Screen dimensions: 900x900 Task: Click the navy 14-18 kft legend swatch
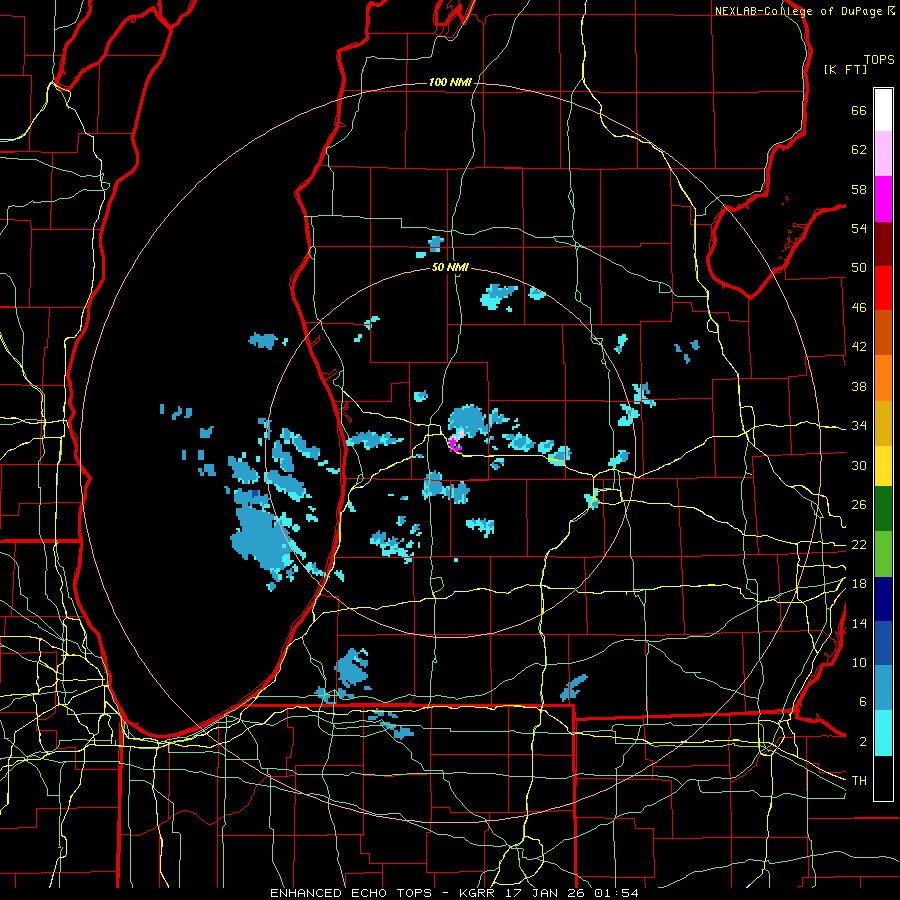pyautogui.click(x=883, y=599)
